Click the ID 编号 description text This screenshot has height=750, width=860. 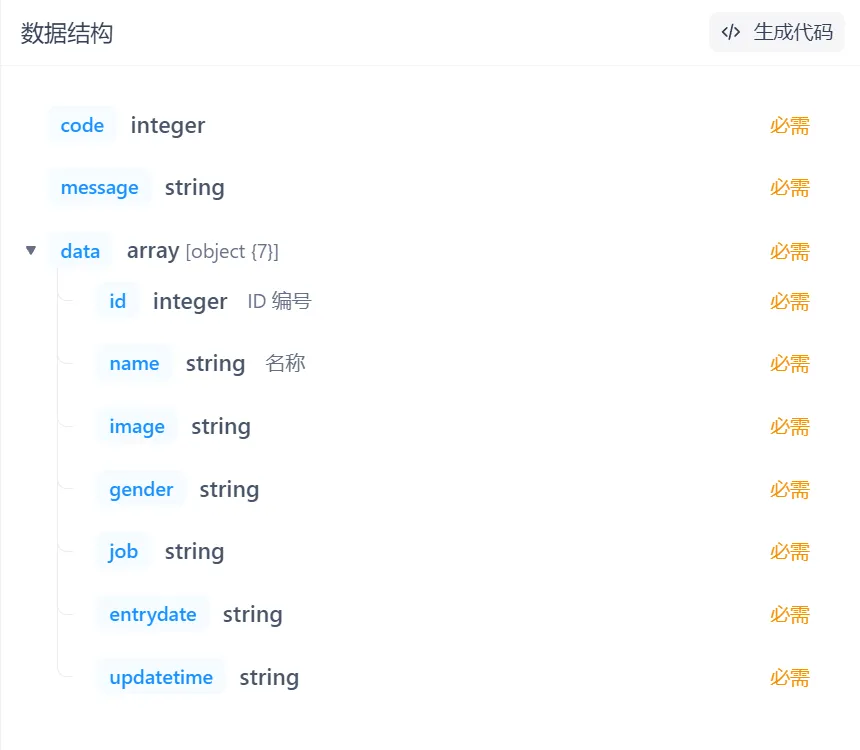[279, 301]
